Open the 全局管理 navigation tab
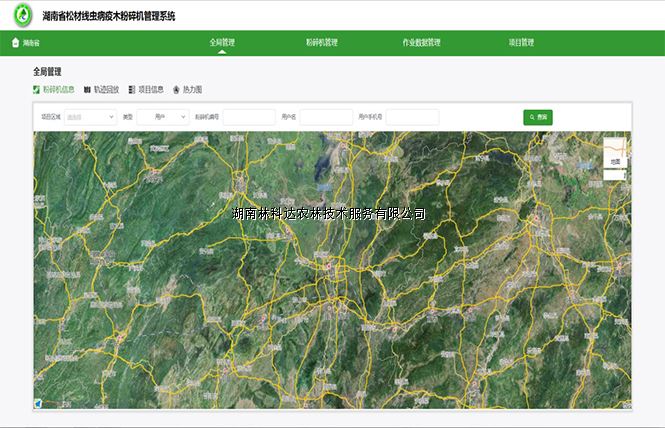Screen dimensions: 665x428 (222, 43)
